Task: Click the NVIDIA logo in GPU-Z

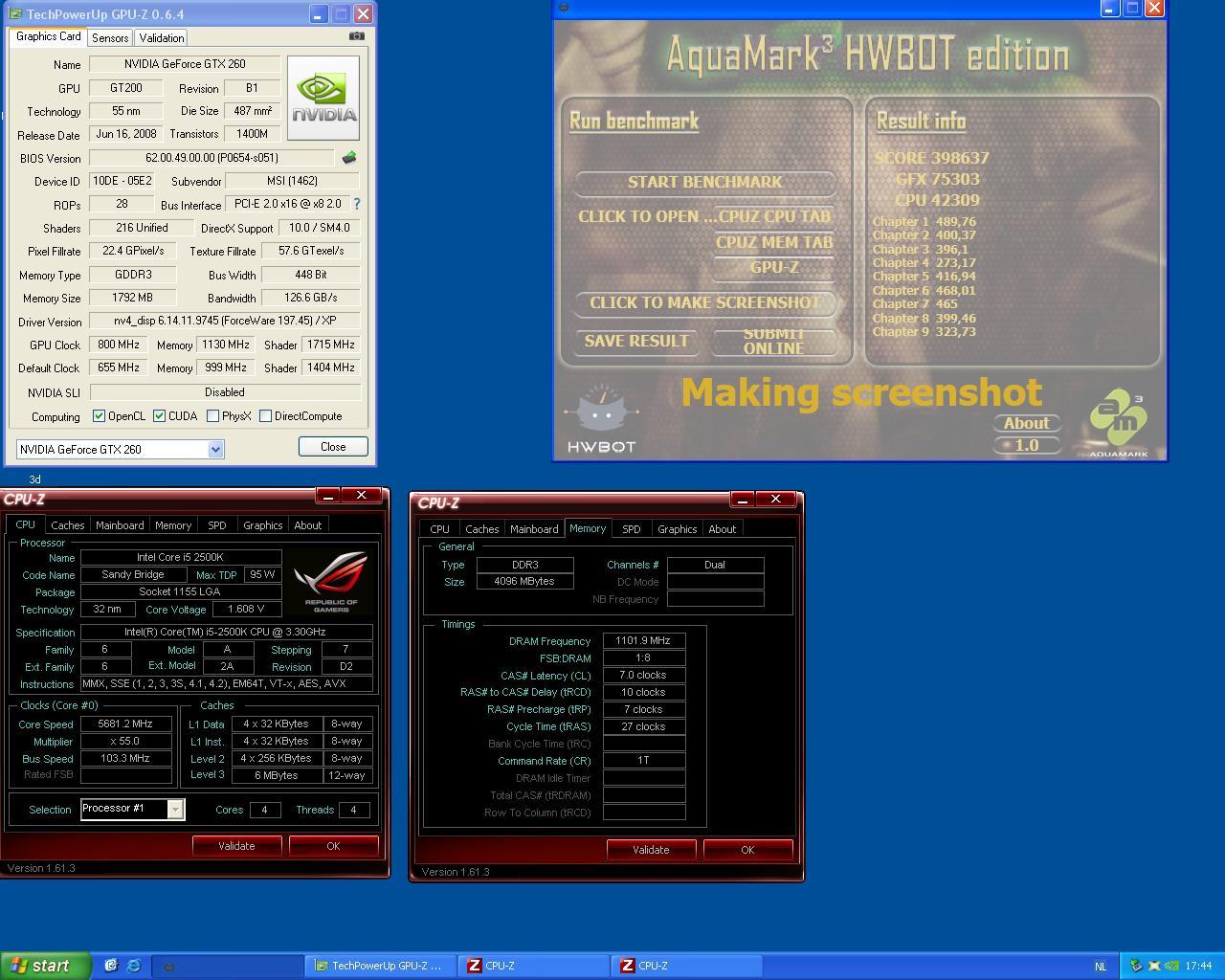Action: point(323,98)
